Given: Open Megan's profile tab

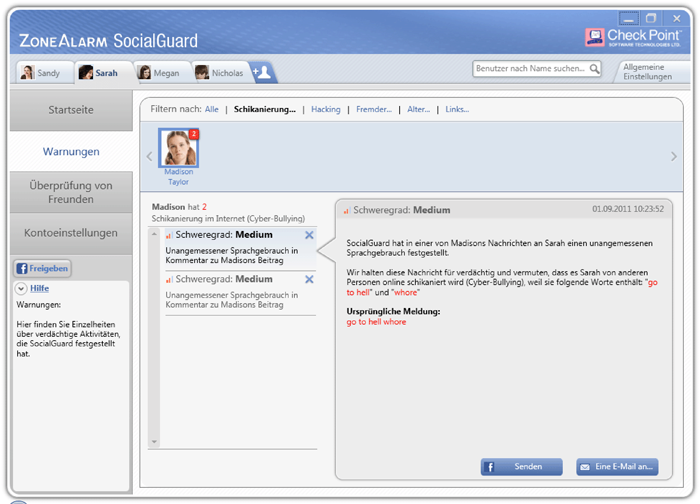Looking at the screenshot, I should click(162, 72).
